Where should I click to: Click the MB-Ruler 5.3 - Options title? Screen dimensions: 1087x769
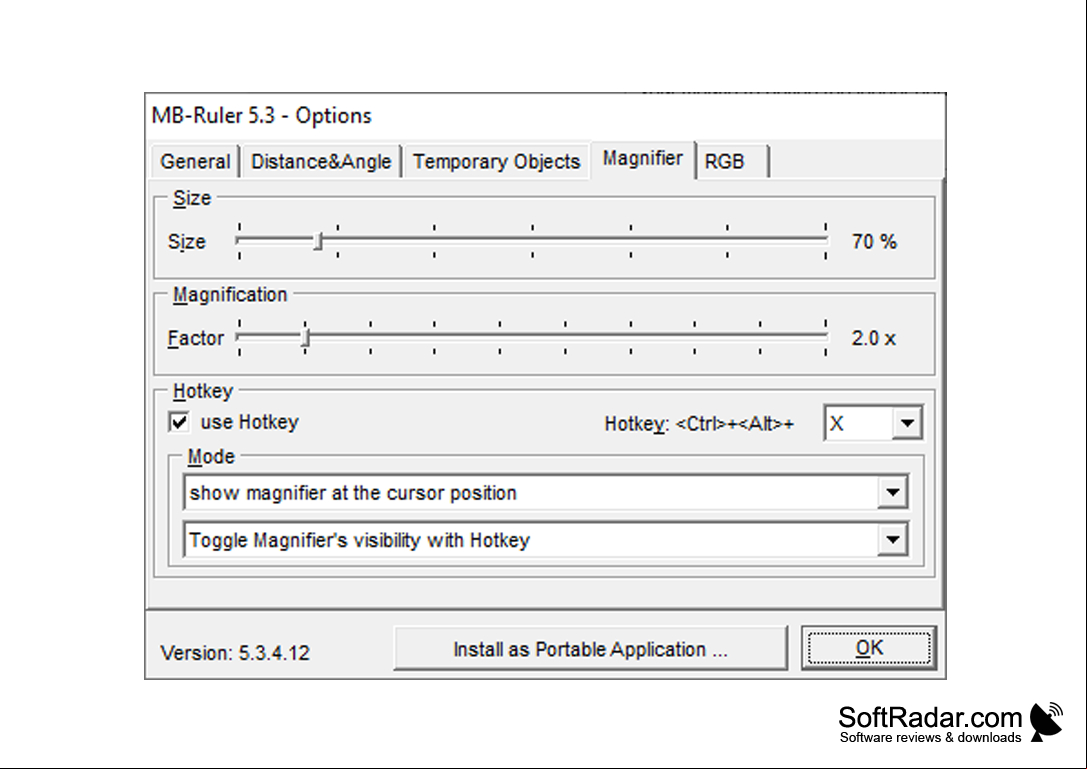261,115
